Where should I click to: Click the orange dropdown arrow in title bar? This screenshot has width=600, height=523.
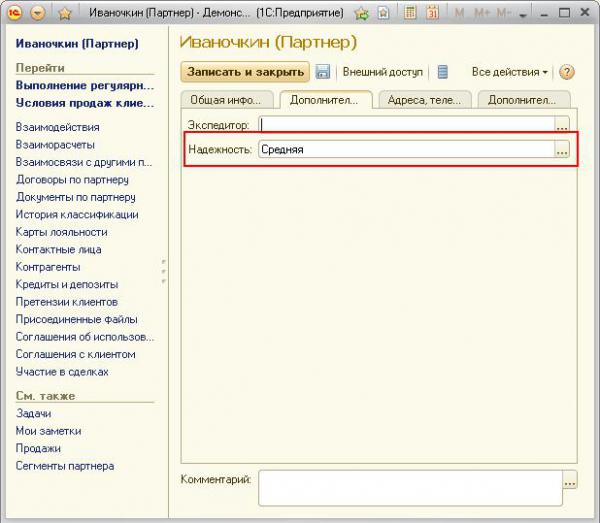point(39,13)
